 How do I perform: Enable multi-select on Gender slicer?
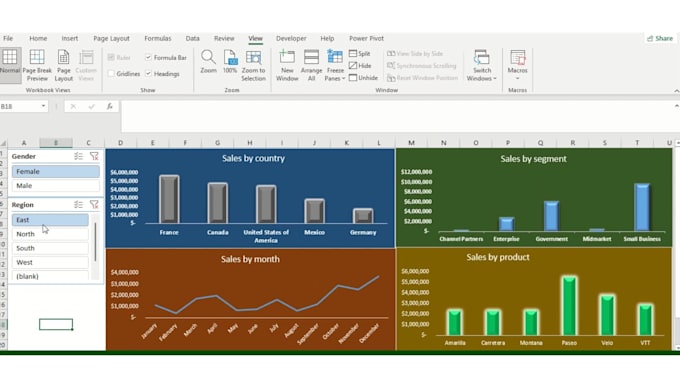pyautogui.click(x=78, y=156)
